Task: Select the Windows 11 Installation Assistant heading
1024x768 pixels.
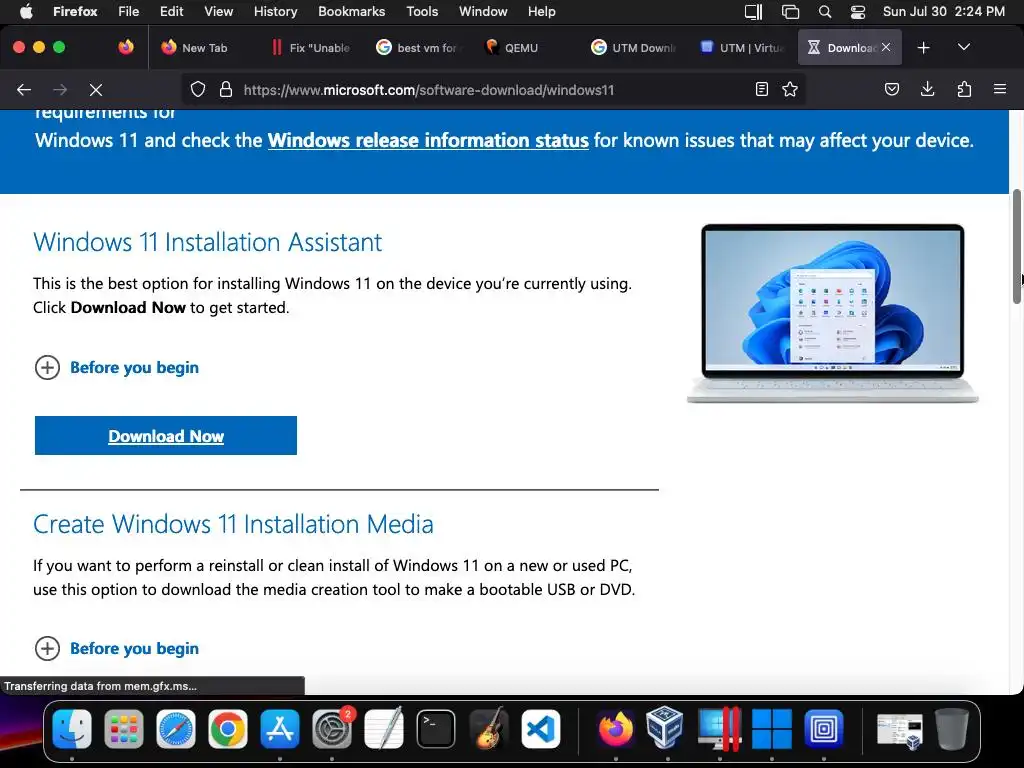Action: click(208, 242)
